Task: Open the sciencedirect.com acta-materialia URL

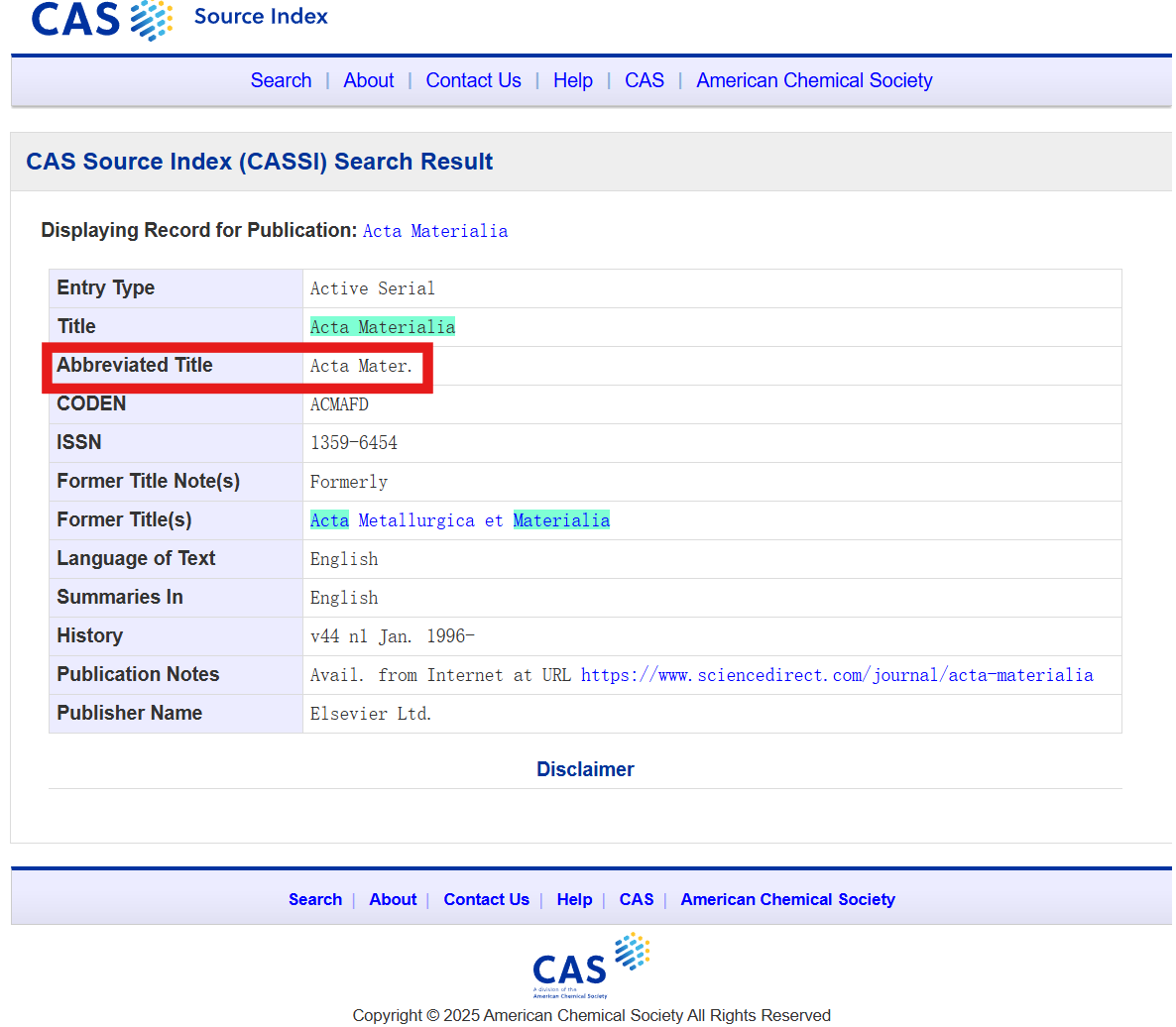Action: click(x=837, y=675)
